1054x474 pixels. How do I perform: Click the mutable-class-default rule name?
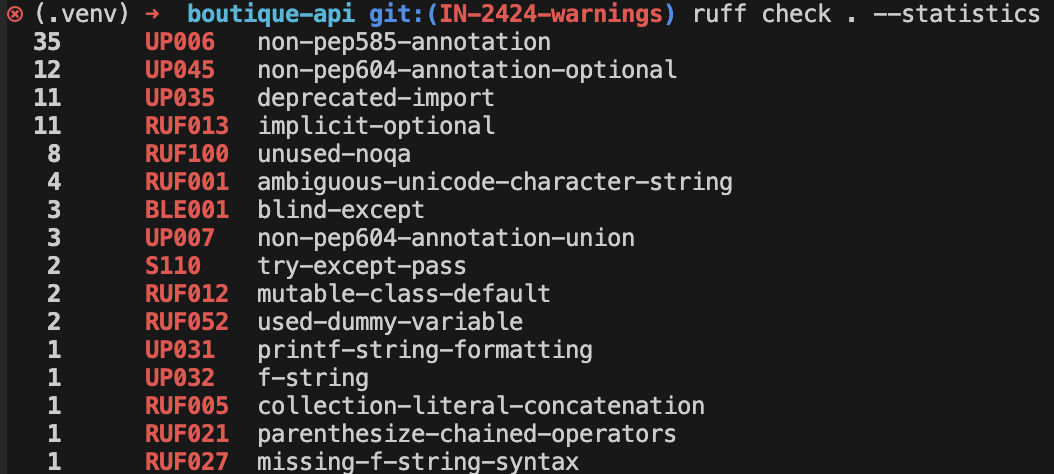click(404, 294)
